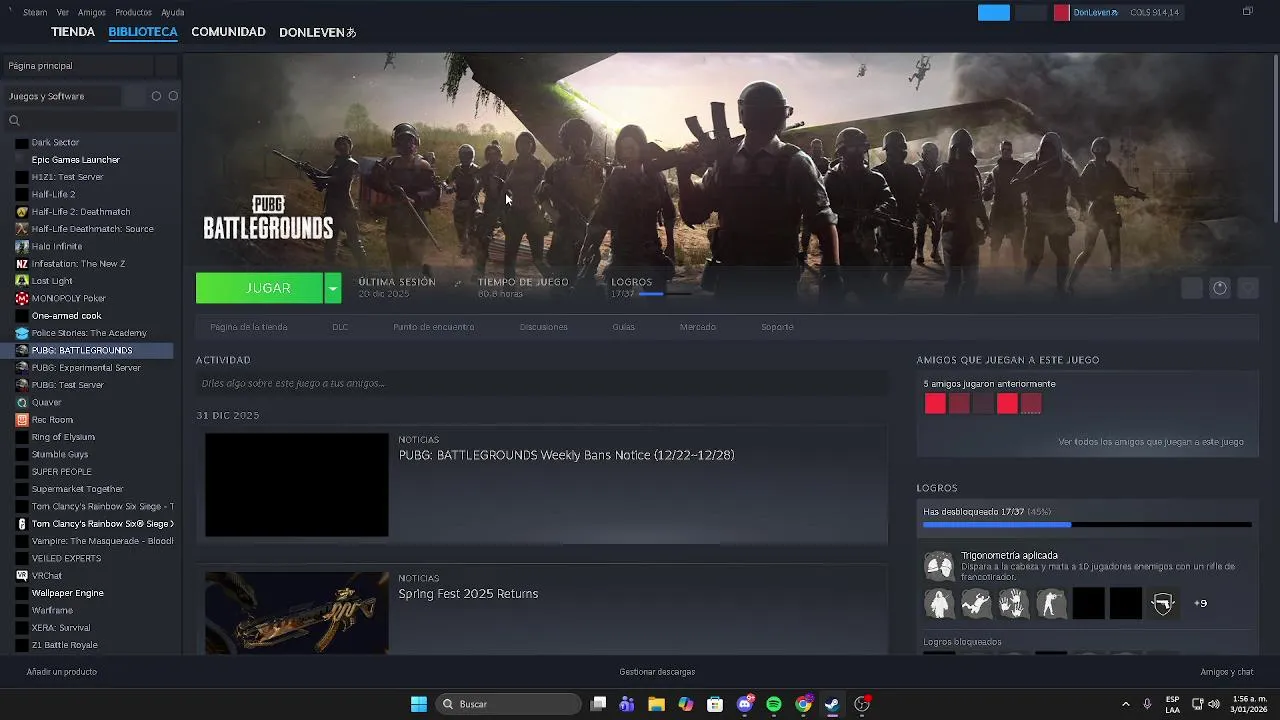
Task: Open the Ver menu
Action: coord(63,13)
